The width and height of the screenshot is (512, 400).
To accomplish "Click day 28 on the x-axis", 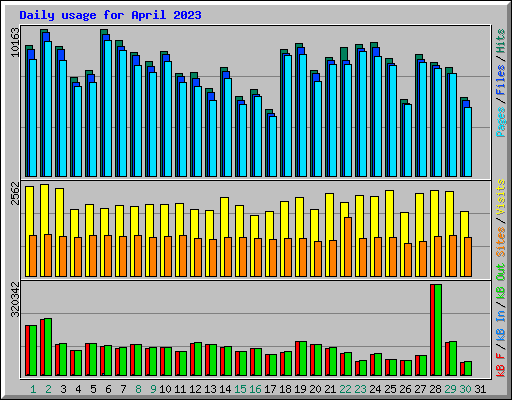I will coord(435,389).
